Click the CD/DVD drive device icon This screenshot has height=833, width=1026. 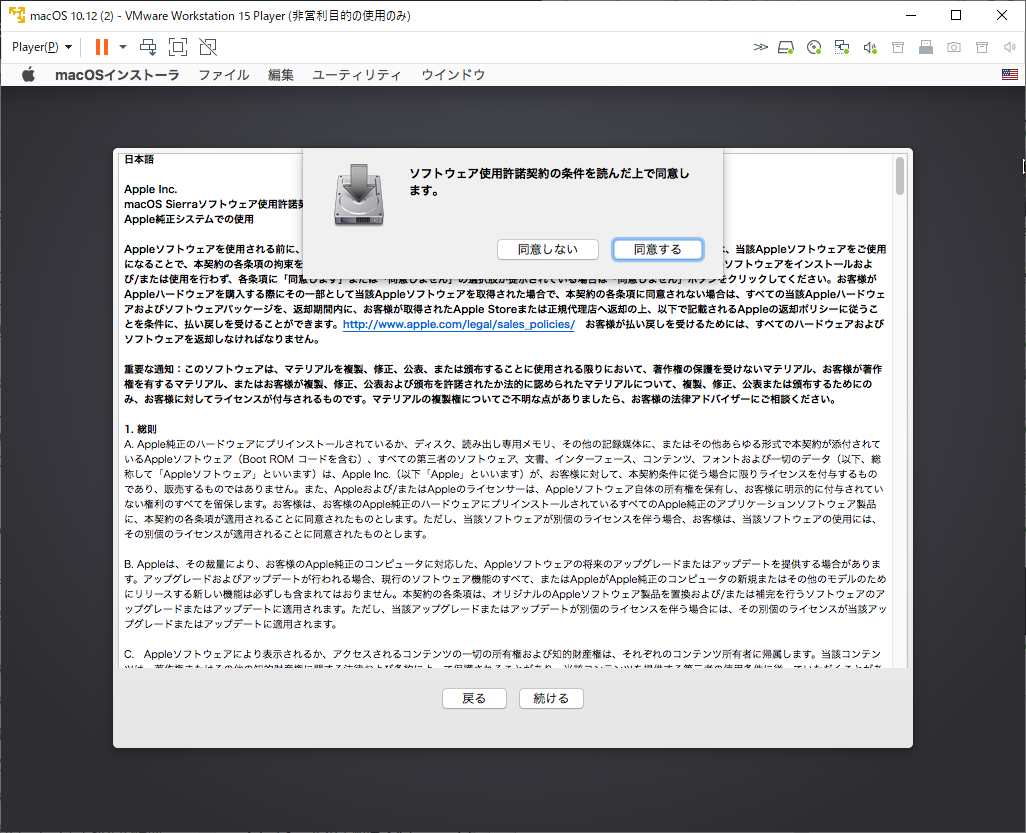pos(814,47)
